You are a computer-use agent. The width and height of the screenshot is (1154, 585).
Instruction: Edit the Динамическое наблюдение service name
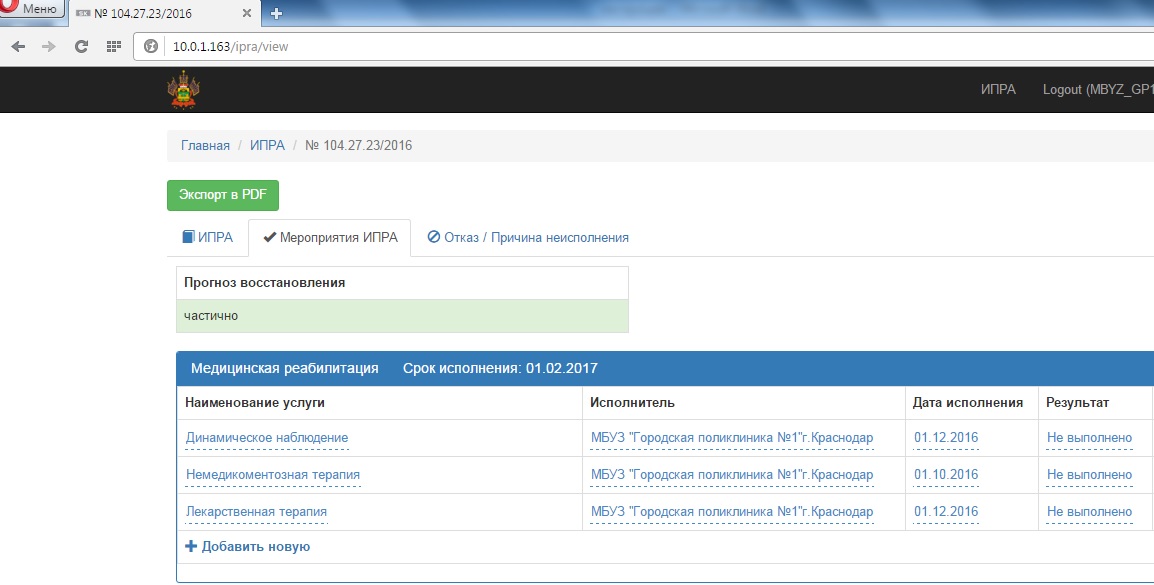267,438
